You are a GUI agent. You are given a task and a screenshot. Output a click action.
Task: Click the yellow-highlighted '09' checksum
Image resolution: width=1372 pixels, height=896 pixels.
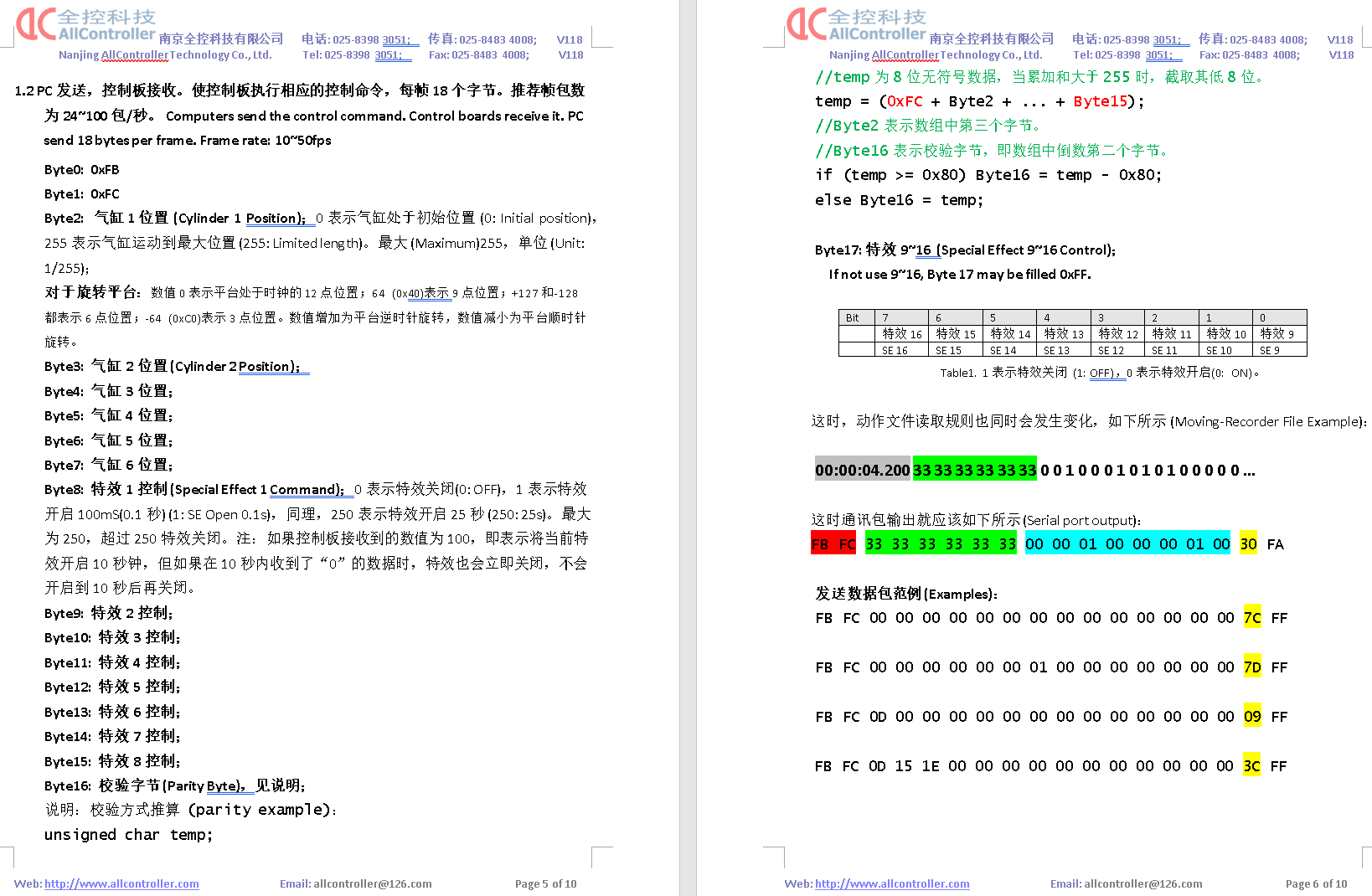click(1252, 717)
